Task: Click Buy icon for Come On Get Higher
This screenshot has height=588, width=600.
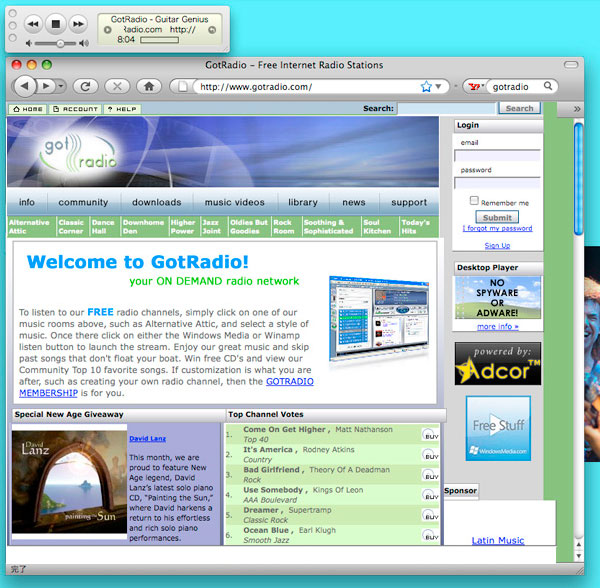Action: (430, 435)
